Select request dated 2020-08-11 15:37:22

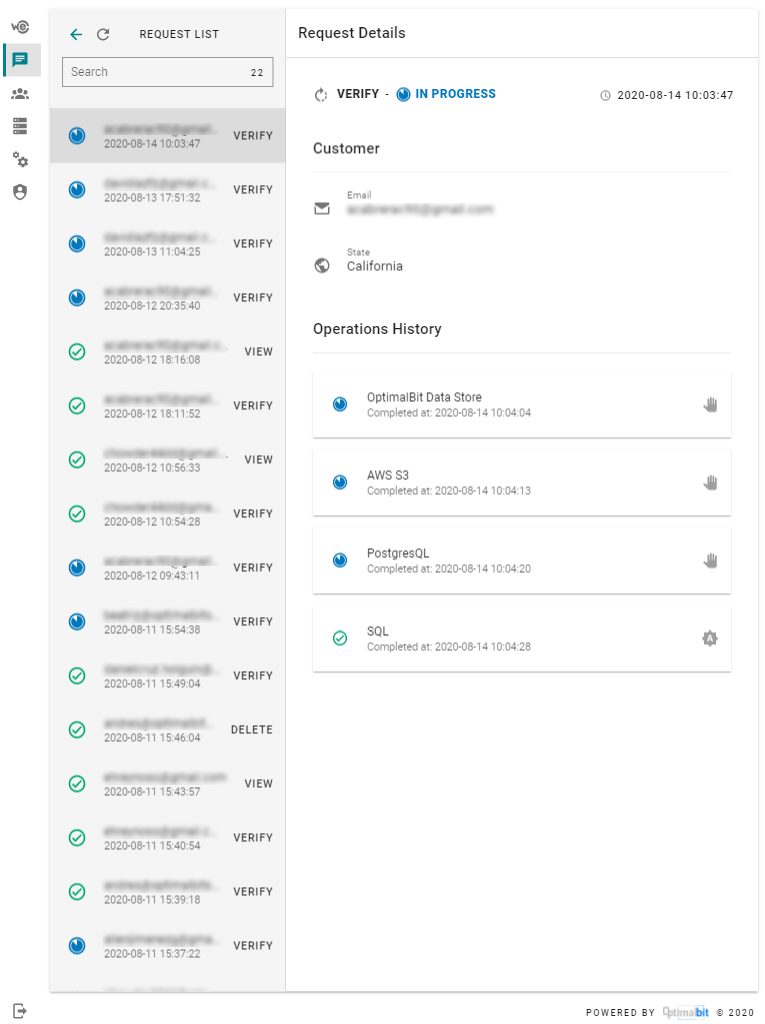pos(167,946)
